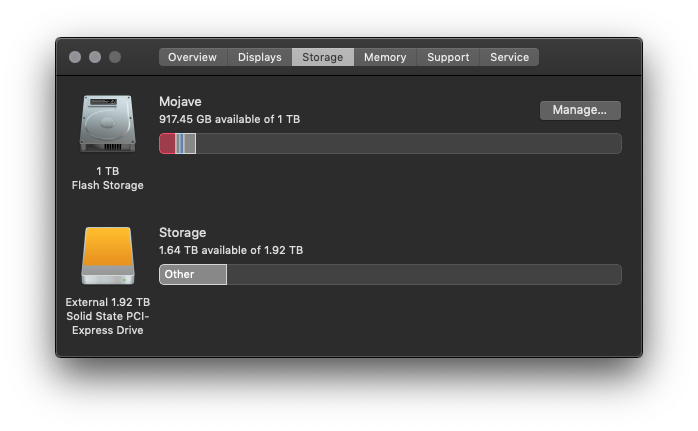Screen dimensions: 698x431
Task: Open the Support tab
Action: (x=448, y=57)
